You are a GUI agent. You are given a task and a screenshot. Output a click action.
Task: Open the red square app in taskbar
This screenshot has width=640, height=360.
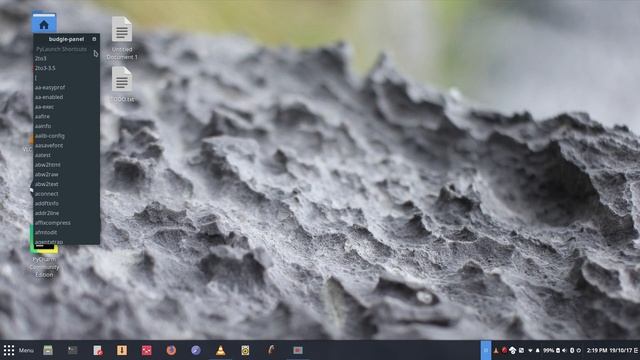coord(147,350)
